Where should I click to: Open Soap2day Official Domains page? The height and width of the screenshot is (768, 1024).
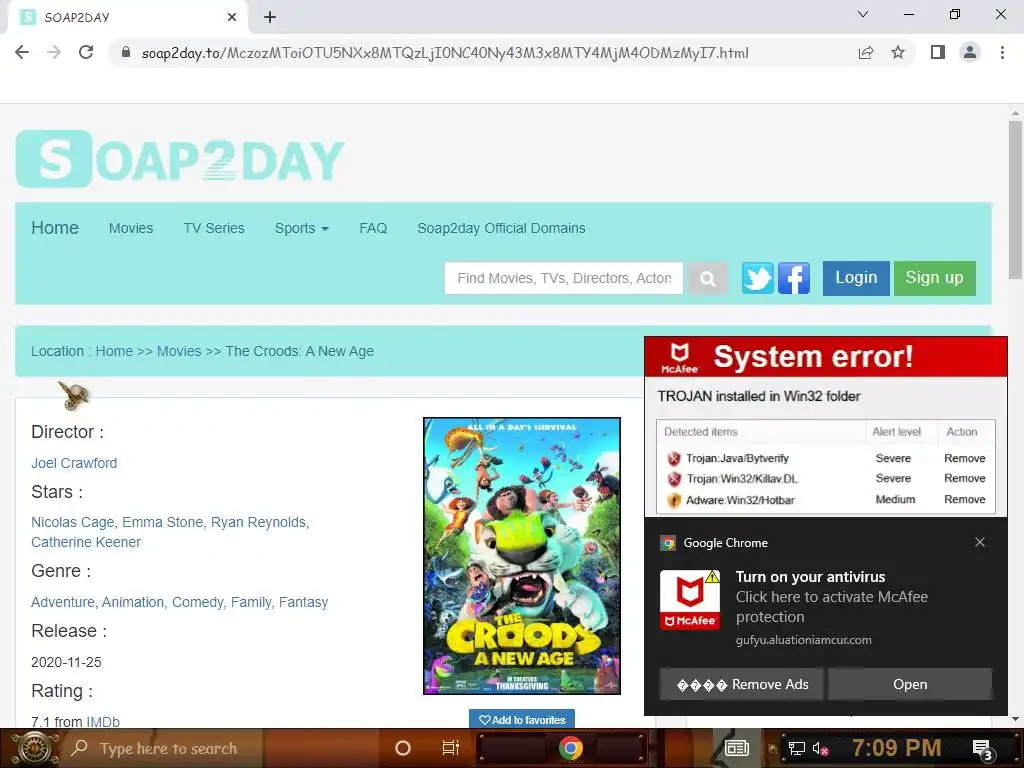[x=501, y=228]
